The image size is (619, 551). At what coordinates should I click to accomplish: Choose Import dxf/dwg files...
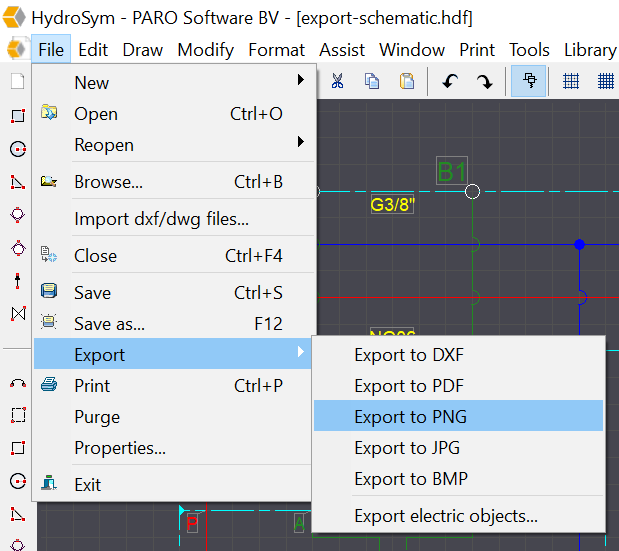click(x=173, y=219)
